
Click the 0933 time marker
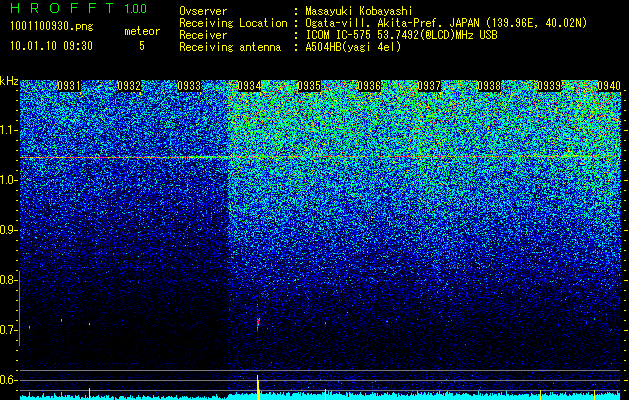189,86
